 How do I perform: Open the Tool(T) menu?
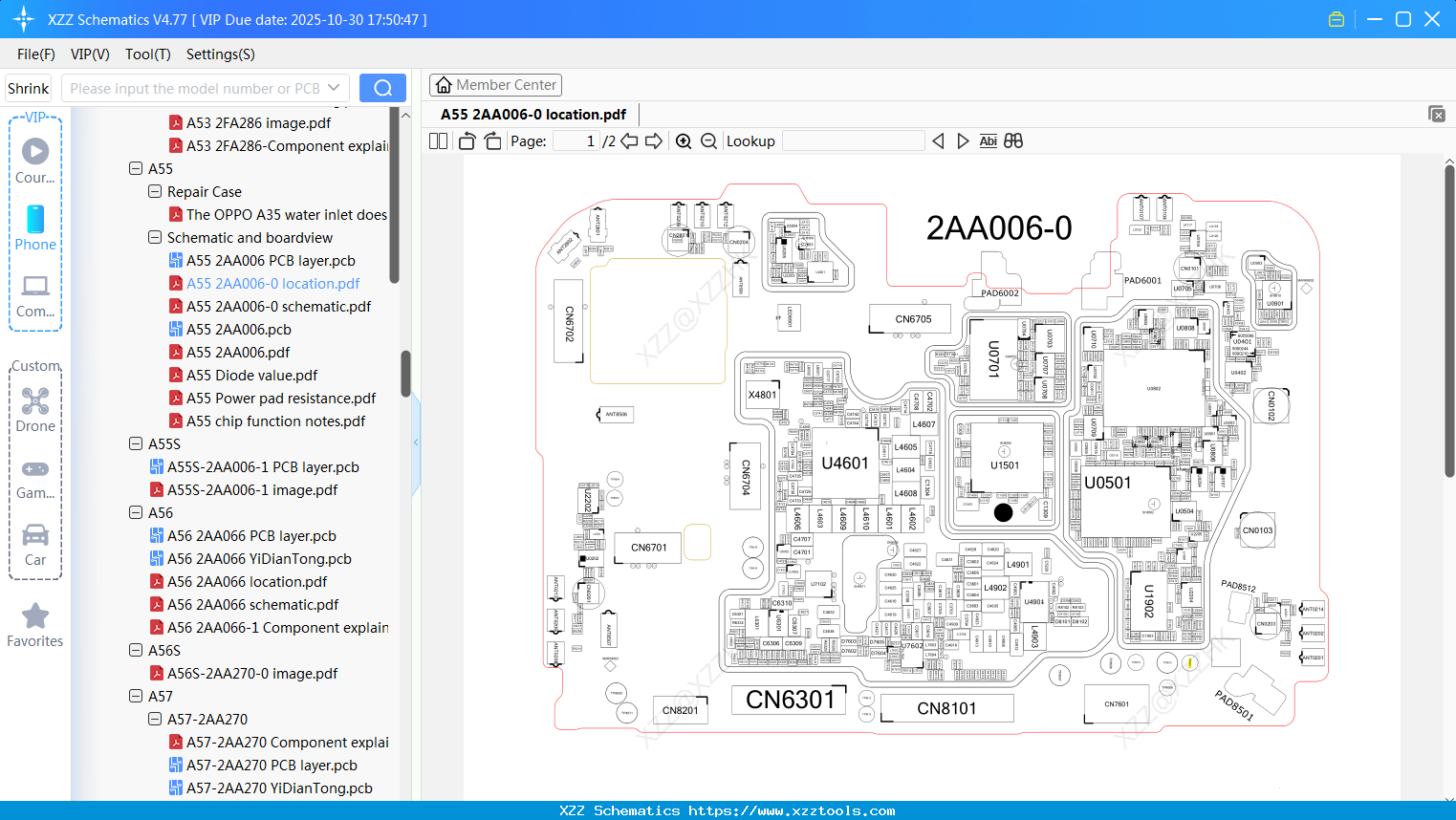pyautogui.click(x=147, y=54)
